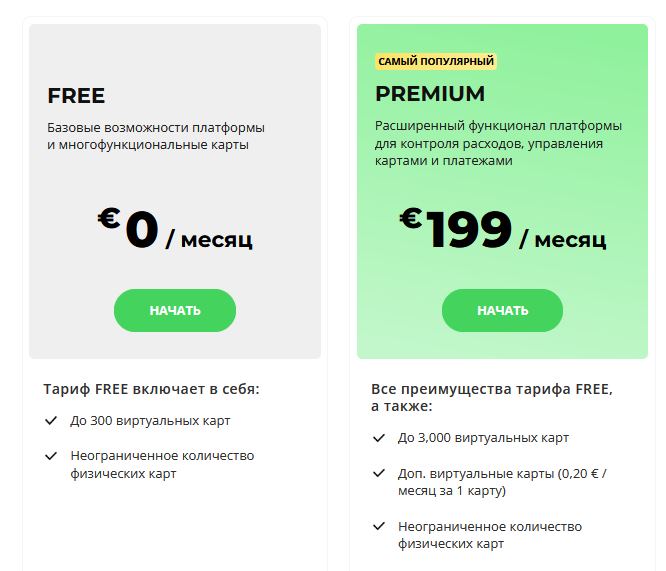Click the checkmark beside "До 300 виртуальных карт"
Image resolution: width=666 pixels, height=571 pixels.
pos(51,421)
